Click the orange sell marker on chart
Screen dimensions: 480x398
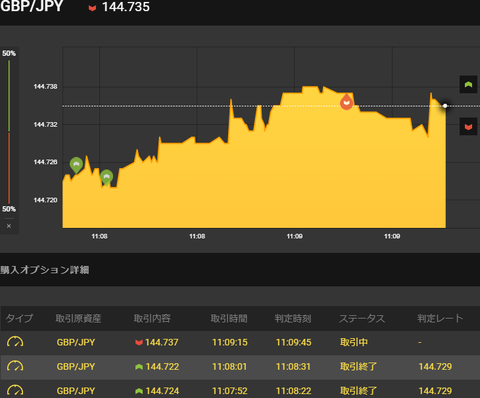[x=347, y=102]
